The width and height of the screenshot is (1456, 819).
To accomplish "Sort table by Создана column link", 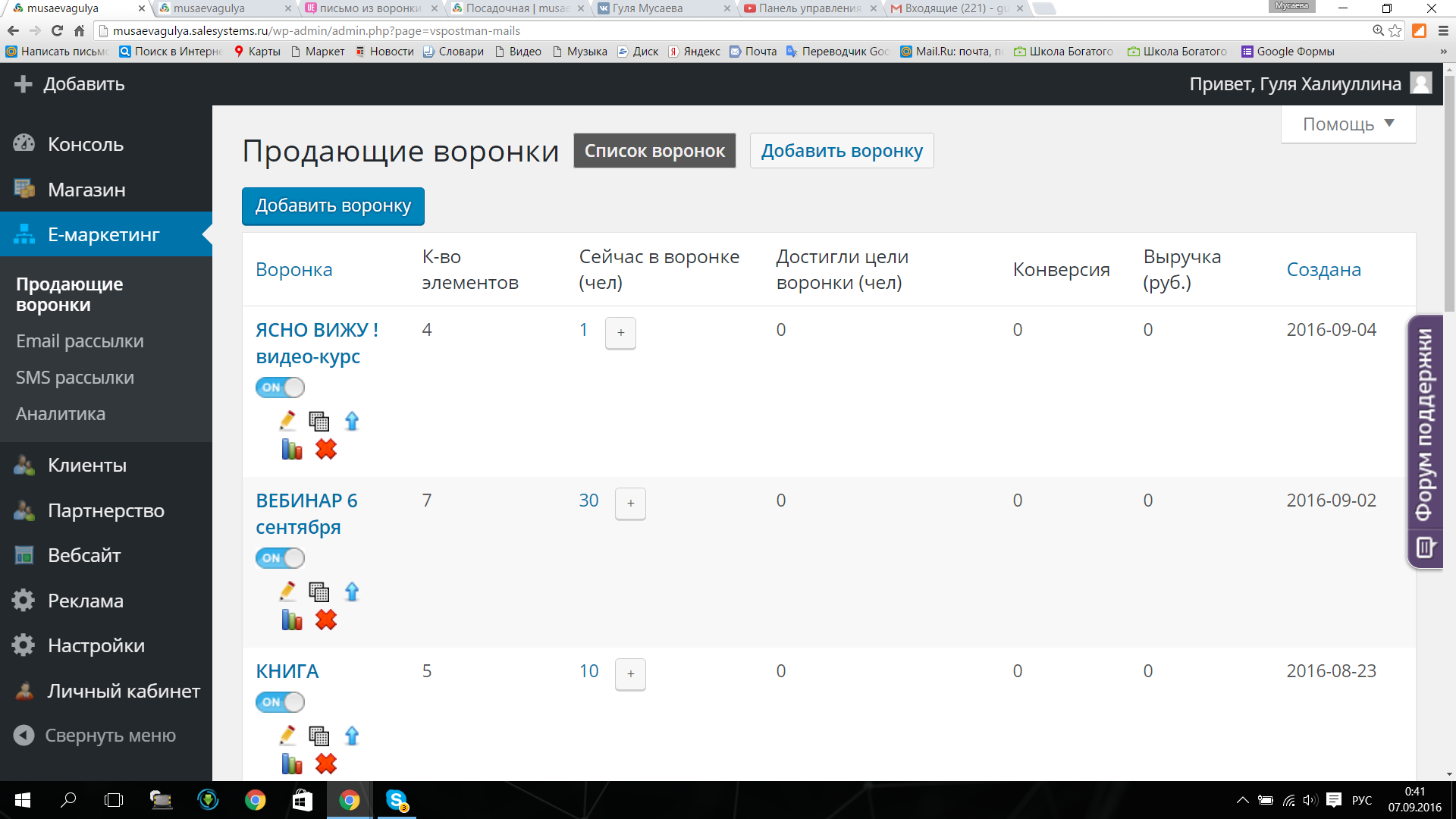I will [1323, 269].
